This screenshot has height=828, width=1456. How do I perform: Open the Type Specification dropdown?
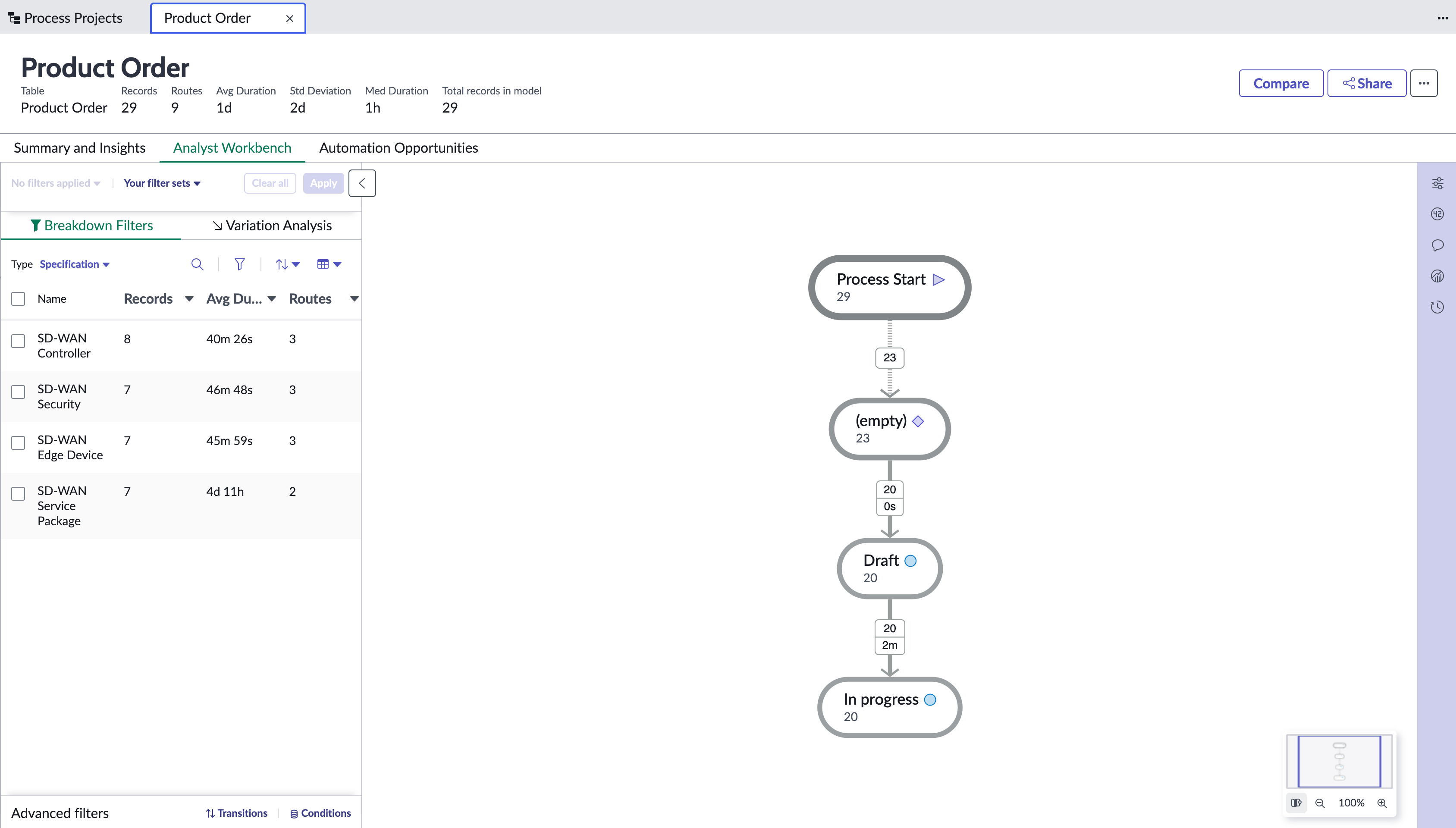tap(75, 264)
